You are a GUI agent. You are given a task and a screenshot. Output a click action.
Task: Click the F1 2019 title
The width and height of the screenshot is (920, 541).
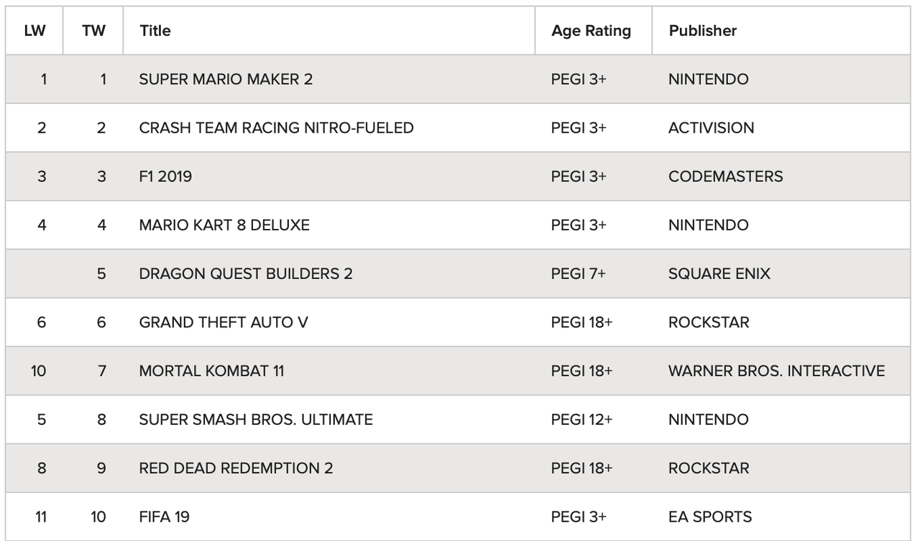166,176
